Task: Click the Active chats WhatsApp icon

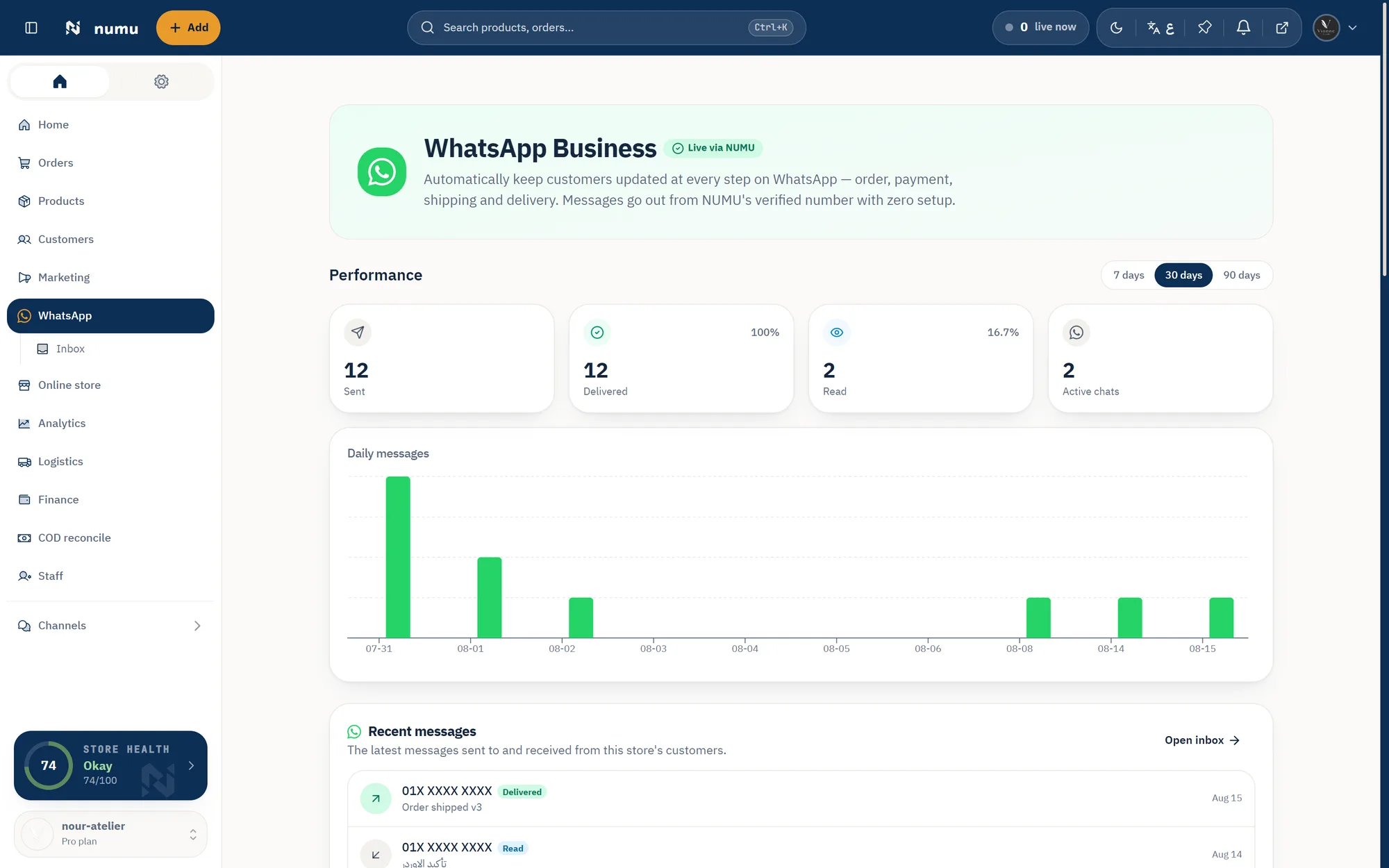Action: tap(1076, 333)
